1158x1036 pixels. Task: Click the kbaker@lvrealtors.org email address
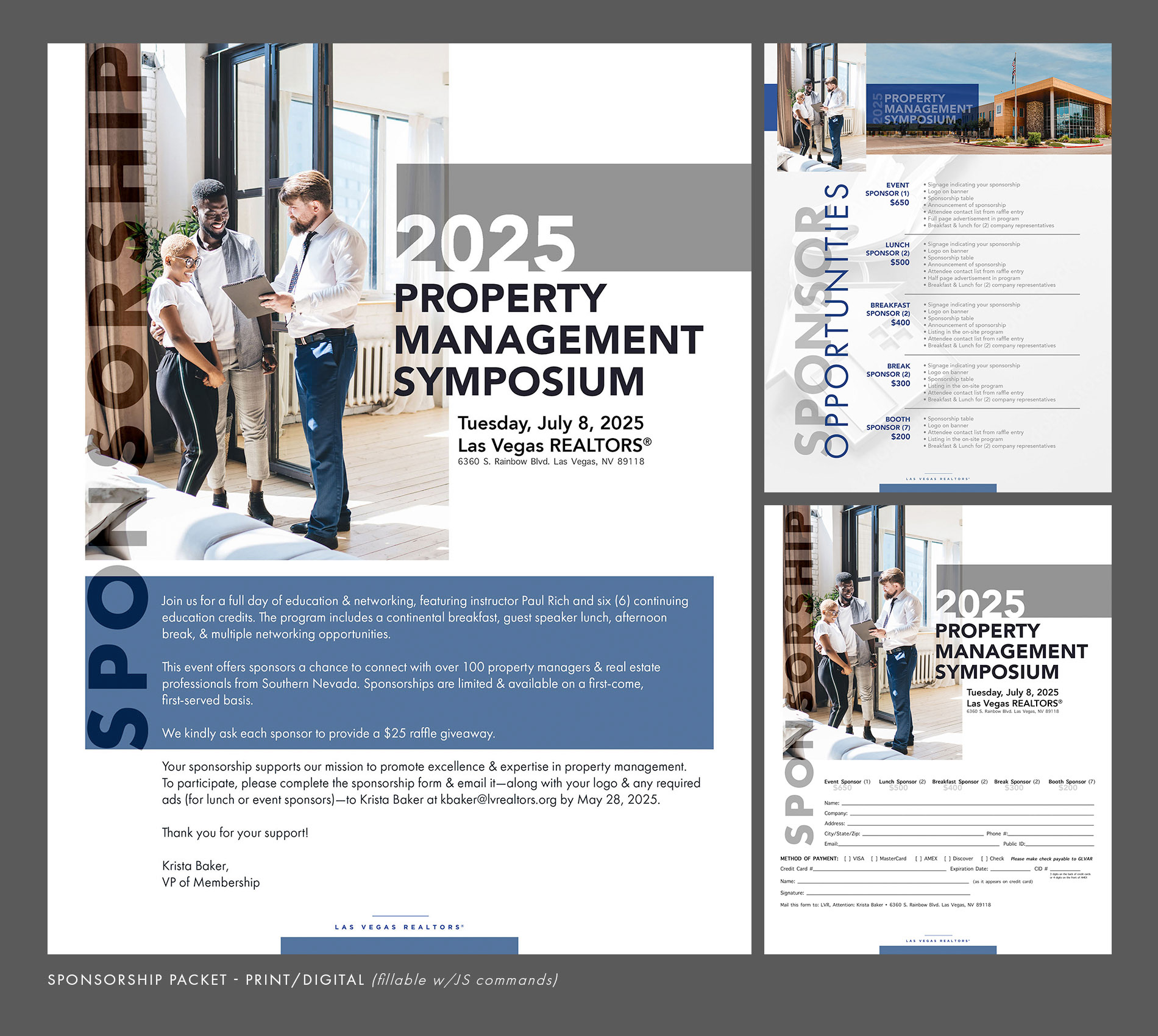click(x=499, y=800)
